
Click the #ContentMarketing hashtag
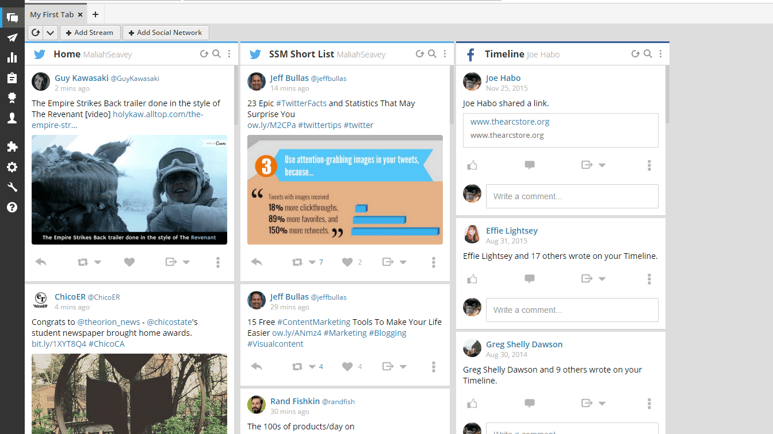pyautogui.click(x=314, y=322)
